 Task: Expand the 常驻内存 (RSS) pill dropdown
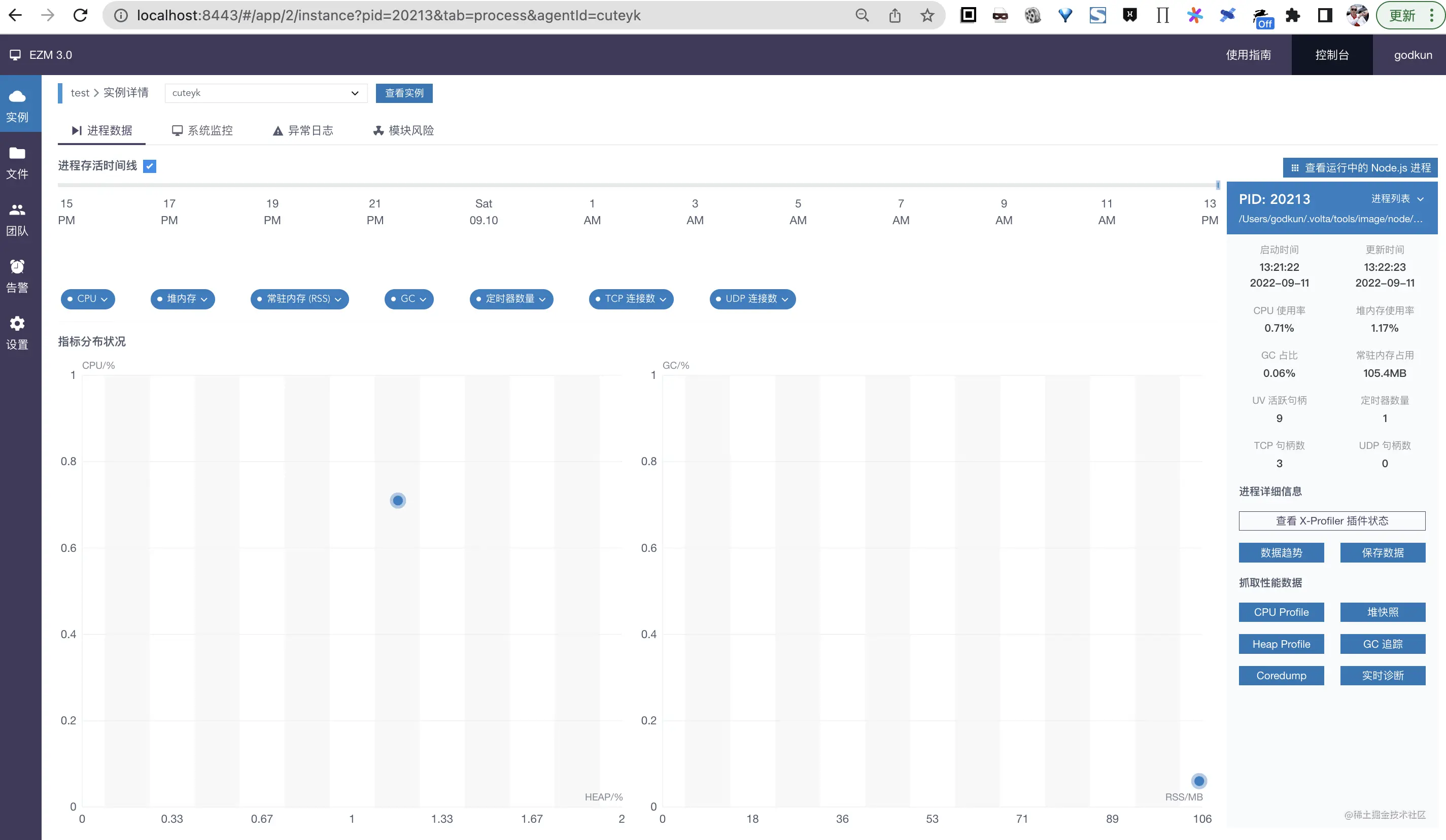[299, 299]
